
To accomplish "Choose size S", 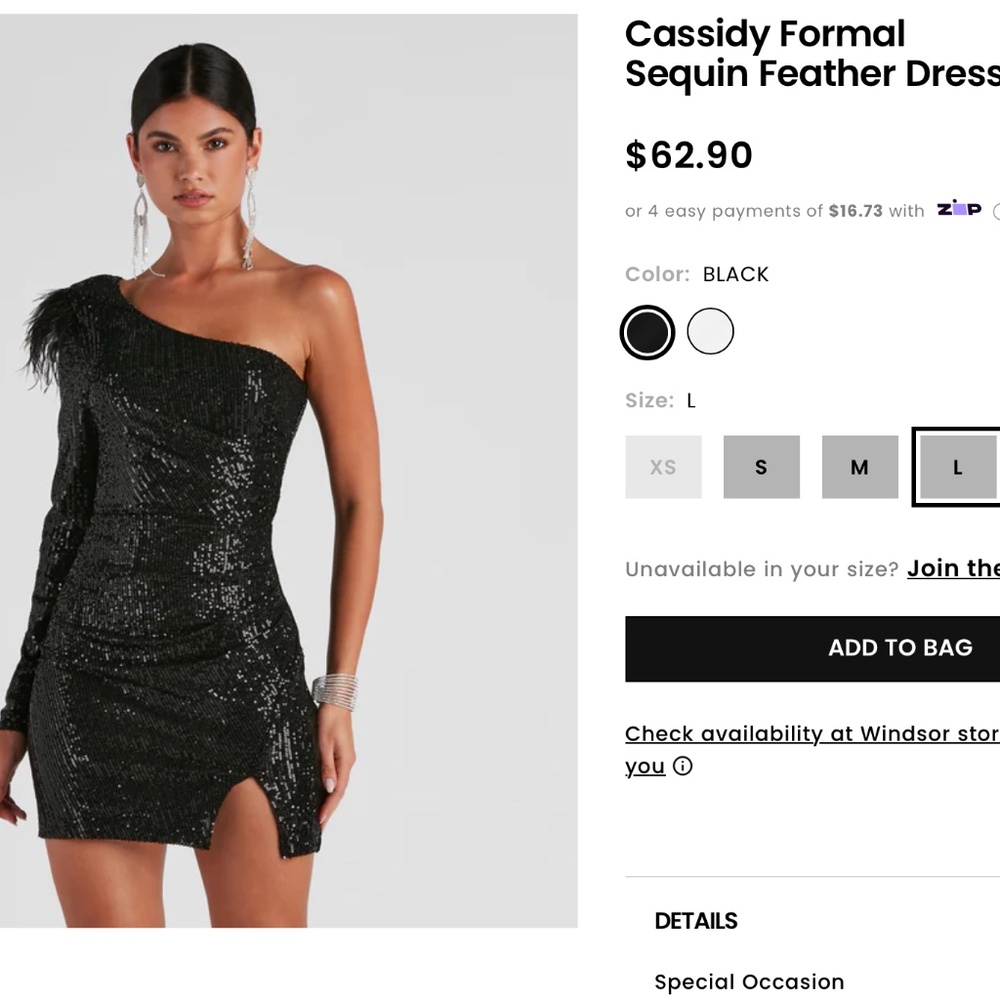I will pyautogui.click(x=761, y=467).
